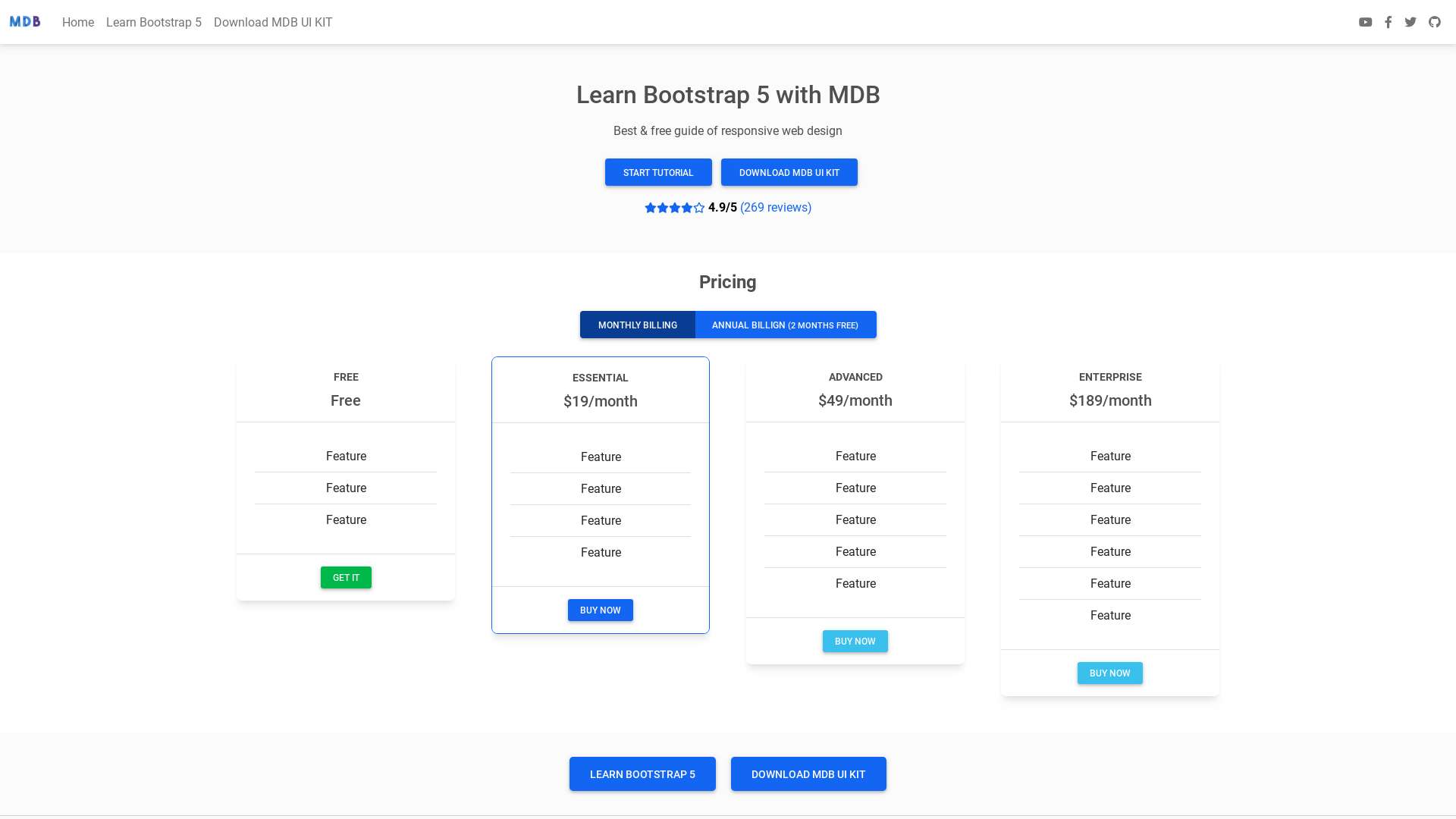Click the Start Tutorial button
This screenshot has width=1456, height=819.
(658, 172)
